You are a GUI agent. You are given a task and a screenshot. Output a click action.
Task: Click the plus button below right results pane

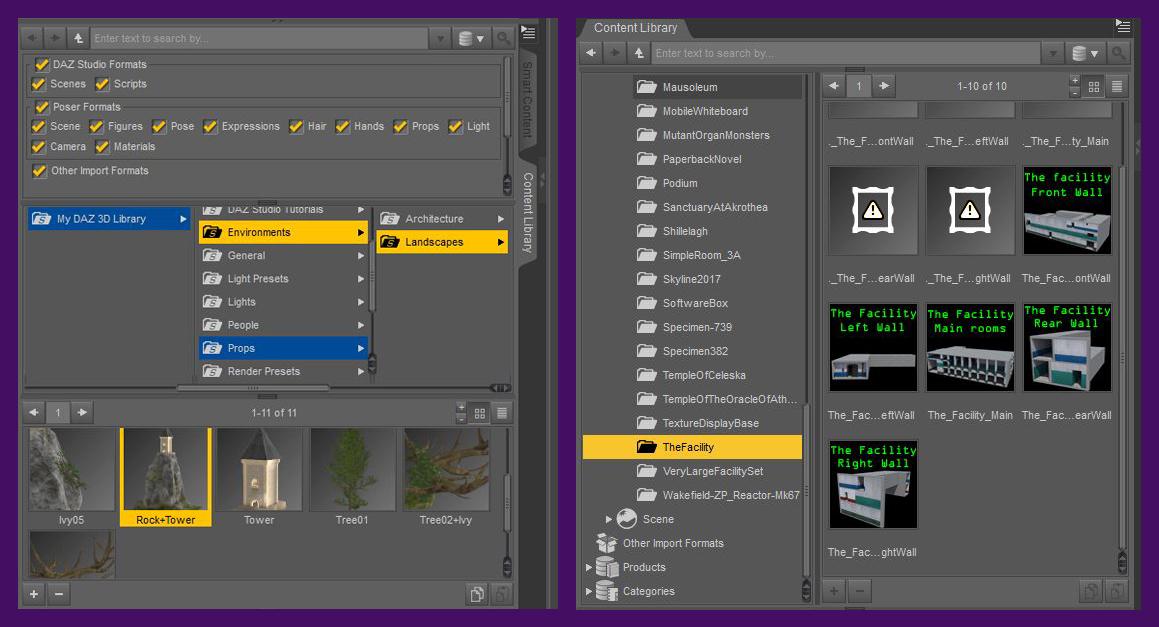tap(834, 591)
